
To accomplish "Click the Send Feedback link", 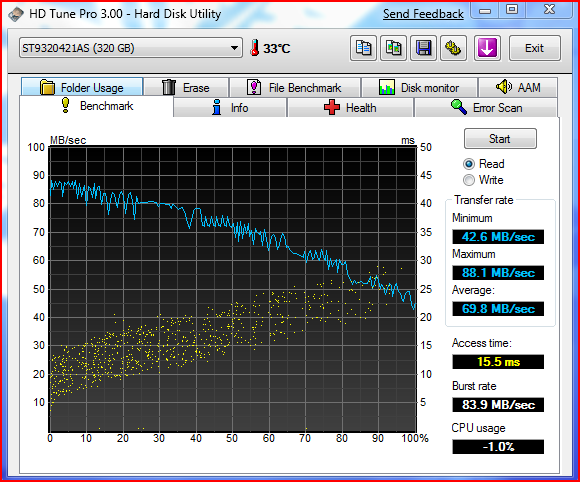I will (x=423, y=14).
